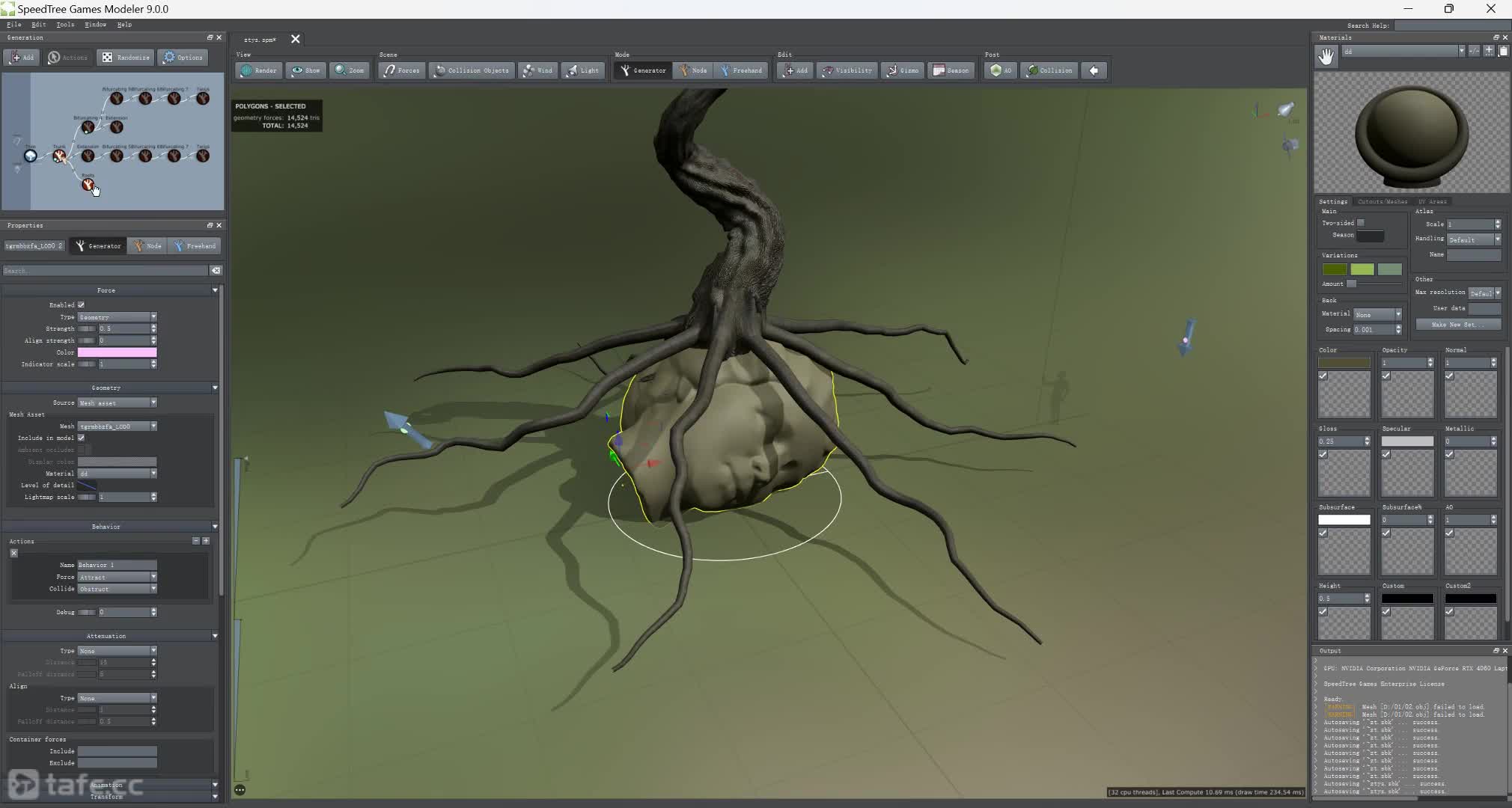Click the material clipboard paste icon

(1503, 51)
